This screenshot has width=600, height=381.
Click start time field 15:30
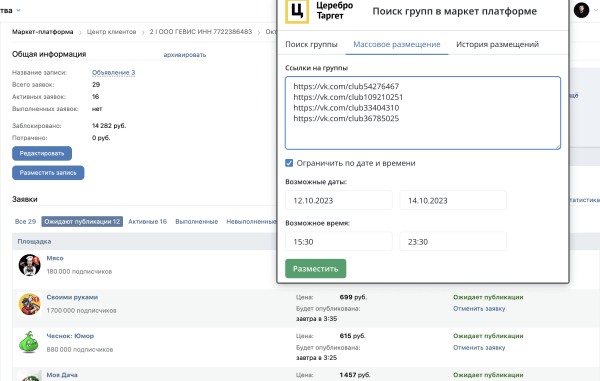[x=339, y=241]
